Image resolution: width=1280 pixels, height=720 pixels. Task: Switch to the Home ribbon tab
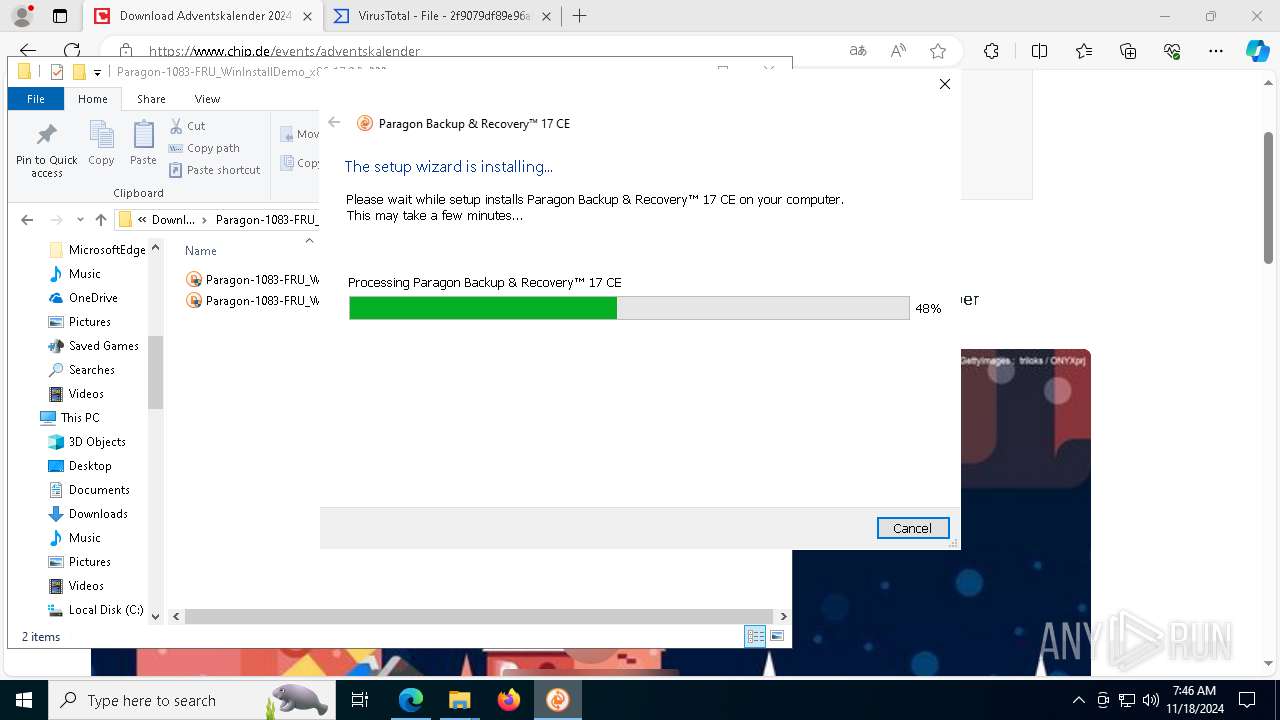[93, 99]
